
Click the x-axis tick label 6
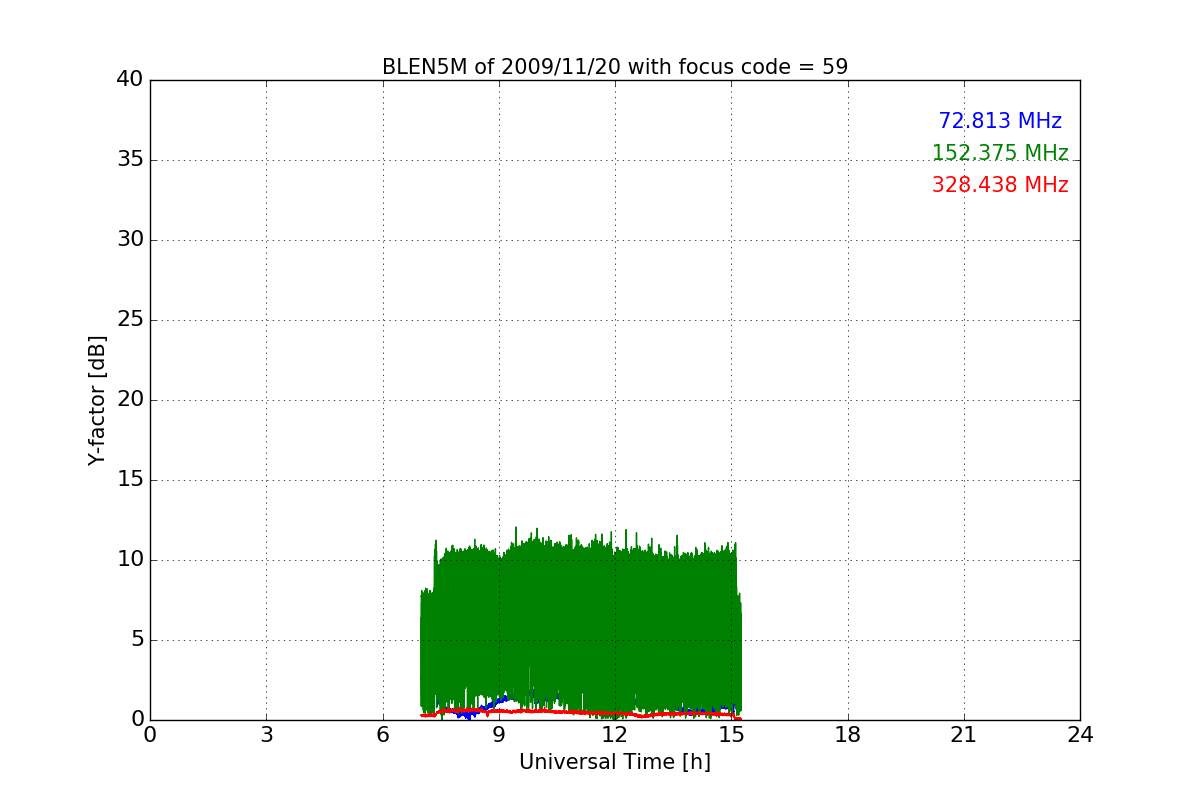tap(382, 735)
